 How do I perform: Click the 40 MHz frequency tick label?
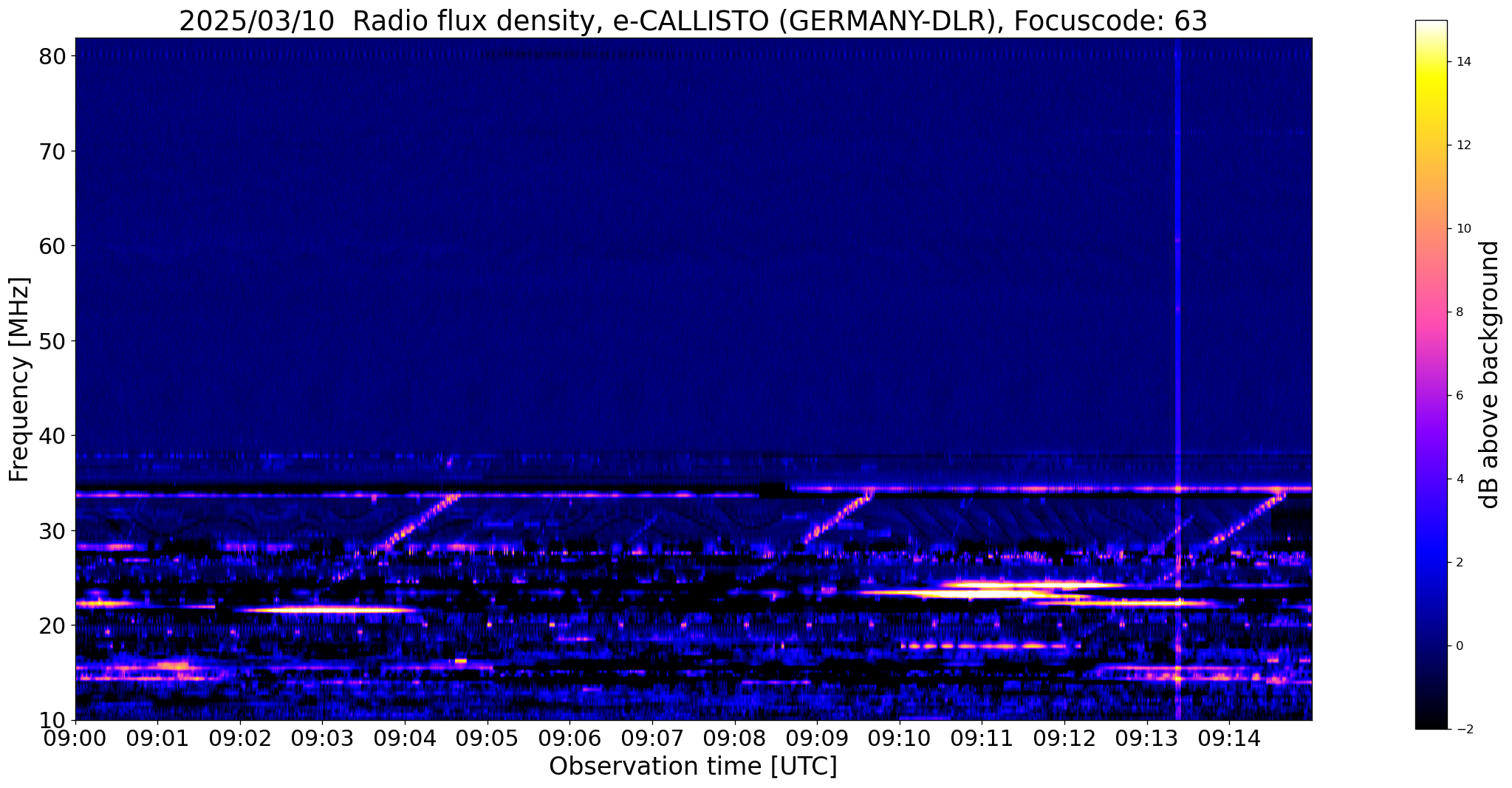(x=52, y=436)
